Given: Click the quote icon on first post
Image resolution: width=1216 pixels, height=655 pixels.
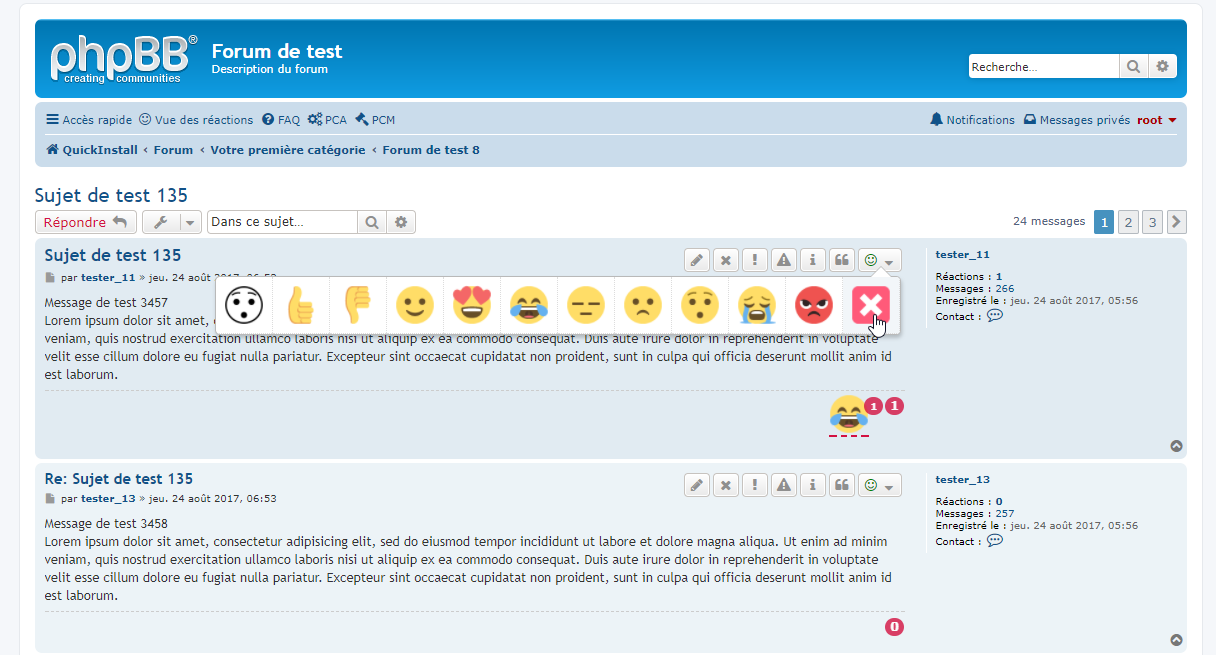Looking at the screenshot, I should (x=842, y=260).
